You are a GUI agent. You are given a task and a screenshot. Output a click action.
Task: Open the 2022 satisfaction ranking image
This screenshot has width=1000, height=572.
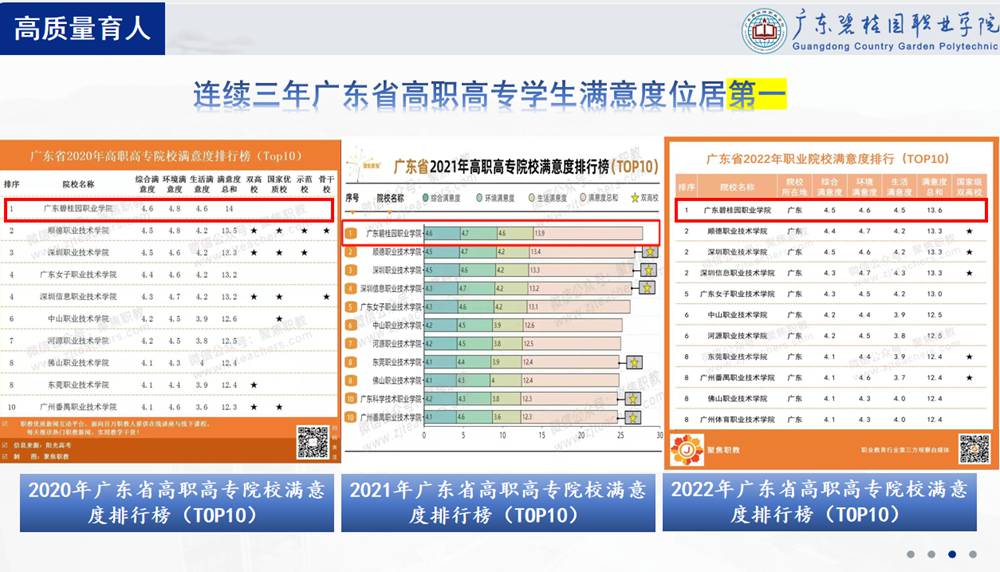832,304
